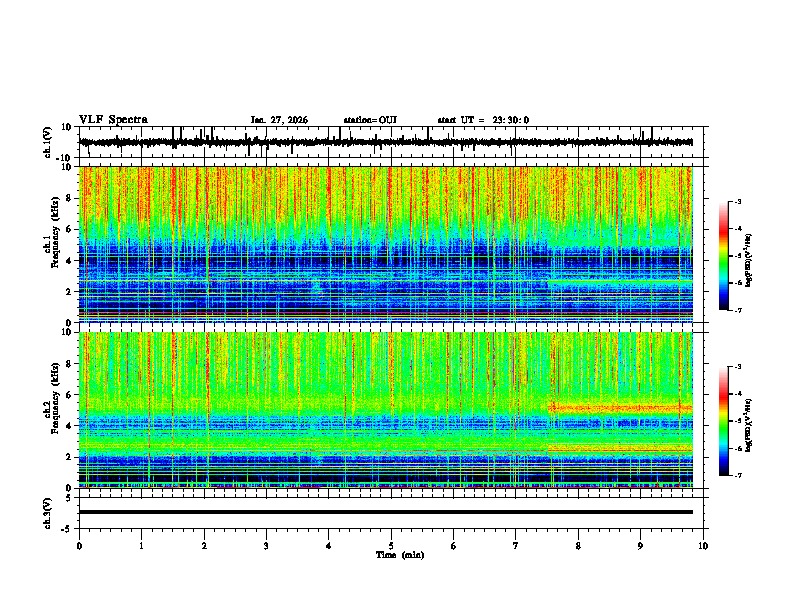Viewport: 792px width, 612px height.
Task: Click the flat black ch.3 voltage trace
Action: [x=385, y=512]
